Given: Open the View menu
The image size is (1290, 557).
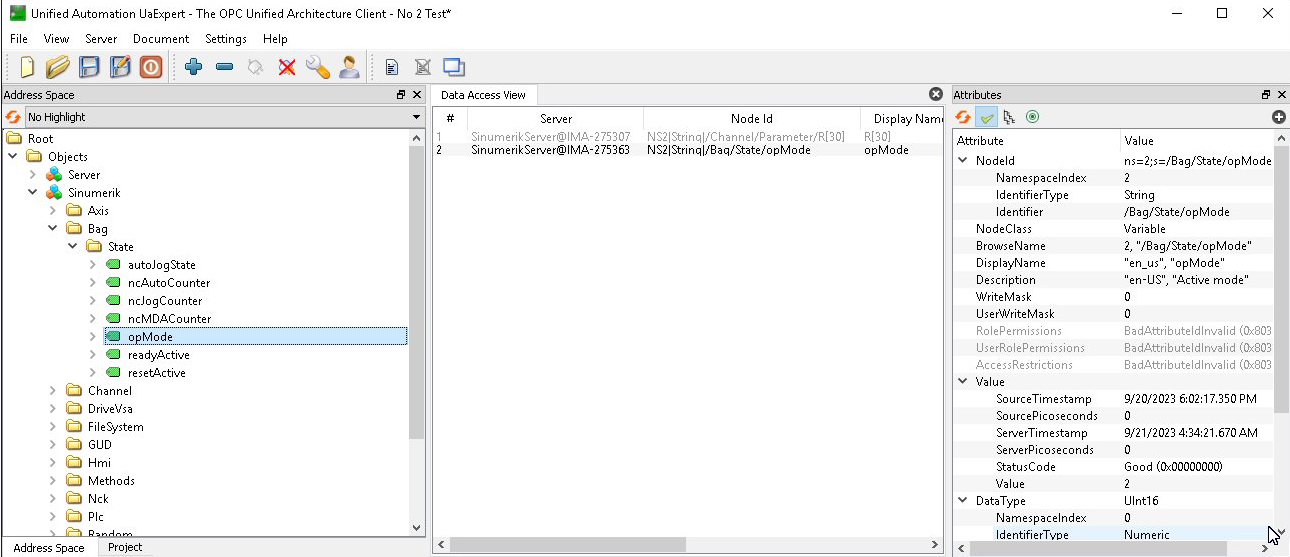Looking at the screenshot, I should pyautogui.click(x=56, y=39).
